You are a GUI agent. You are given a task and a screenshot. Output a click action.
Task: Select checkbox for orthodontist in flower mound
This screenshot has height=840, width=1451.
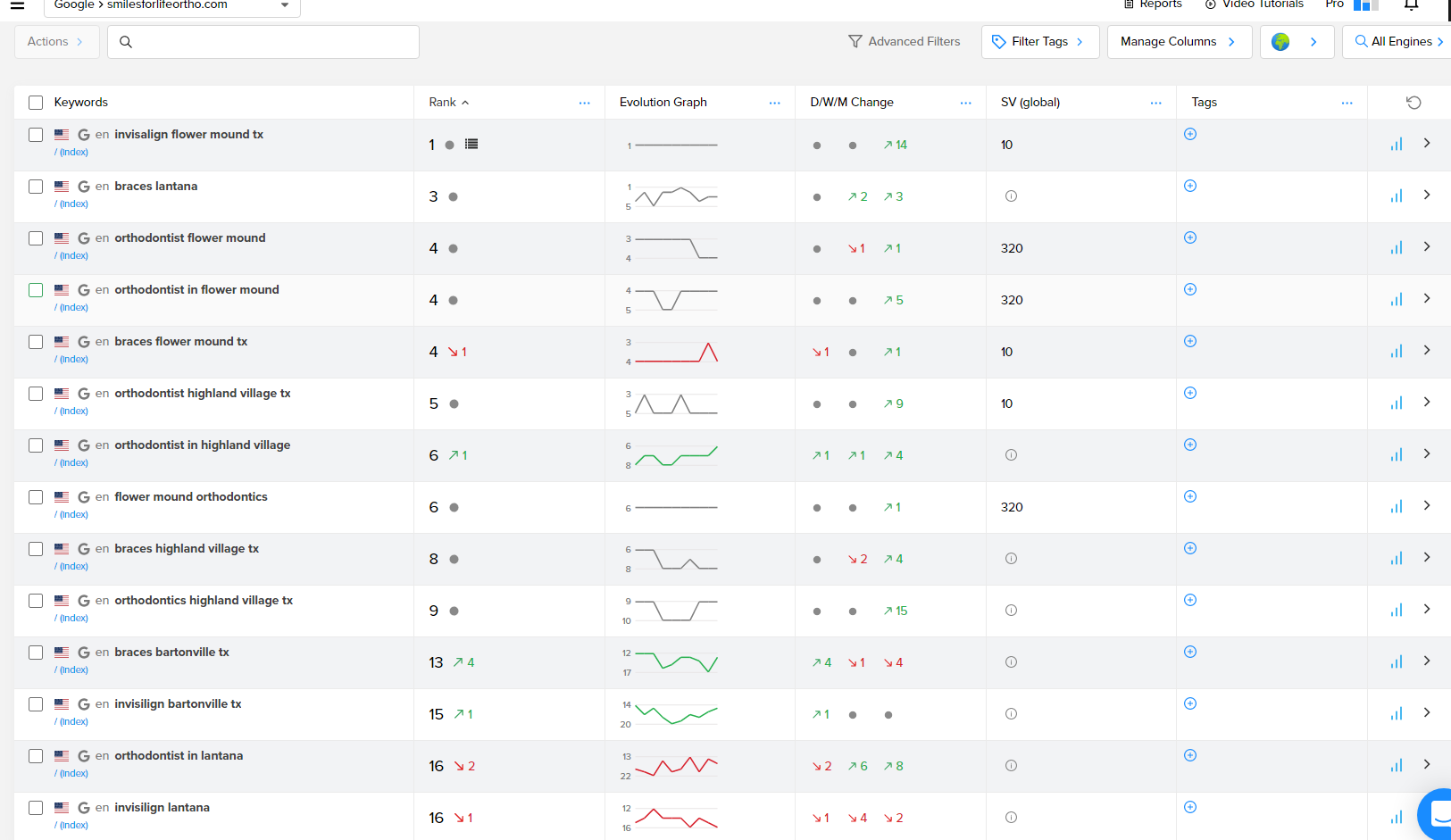[x=36, y=290]
